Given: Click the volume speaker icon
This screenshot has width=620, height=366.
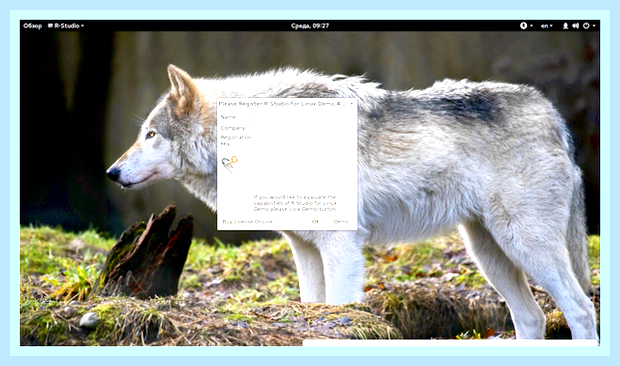Looking at the screenshot, I should pos(575,26).
